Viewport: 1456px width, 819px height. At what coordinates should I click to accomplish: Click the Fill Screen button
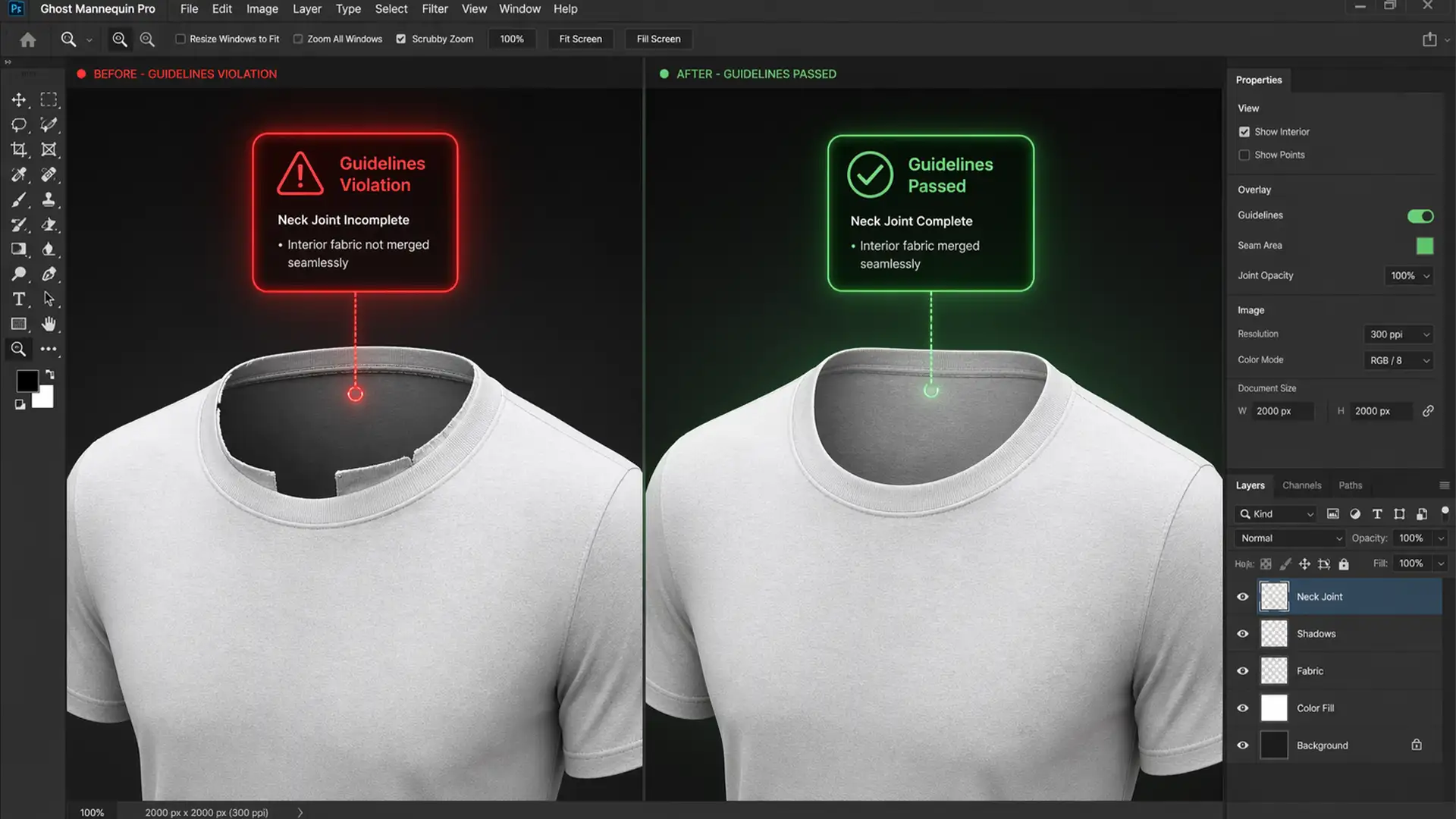[x=657, y=39]
